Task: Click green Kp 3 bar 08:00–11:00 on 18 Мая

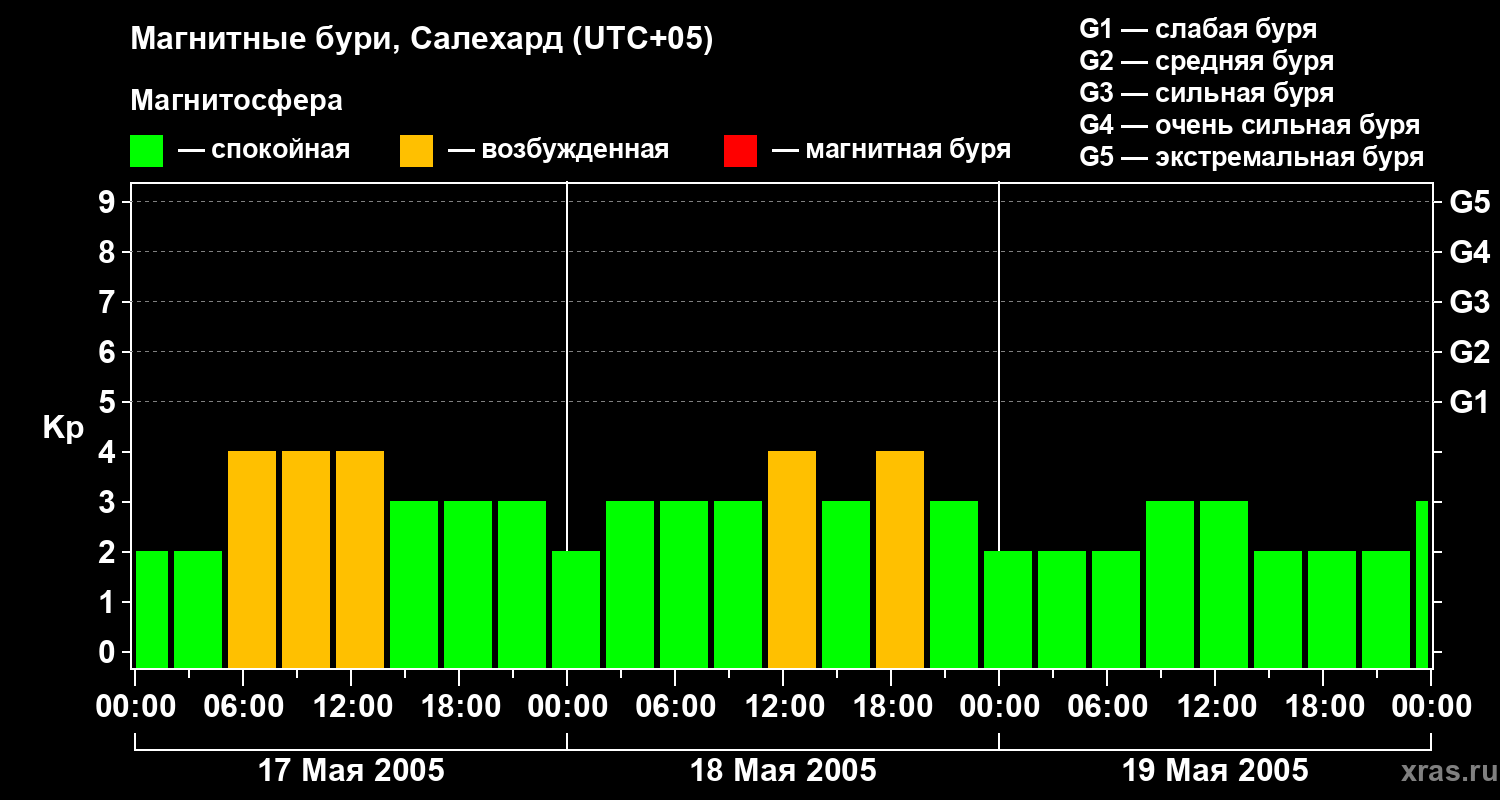Action: pyautogui.click(x=738, y=584)
